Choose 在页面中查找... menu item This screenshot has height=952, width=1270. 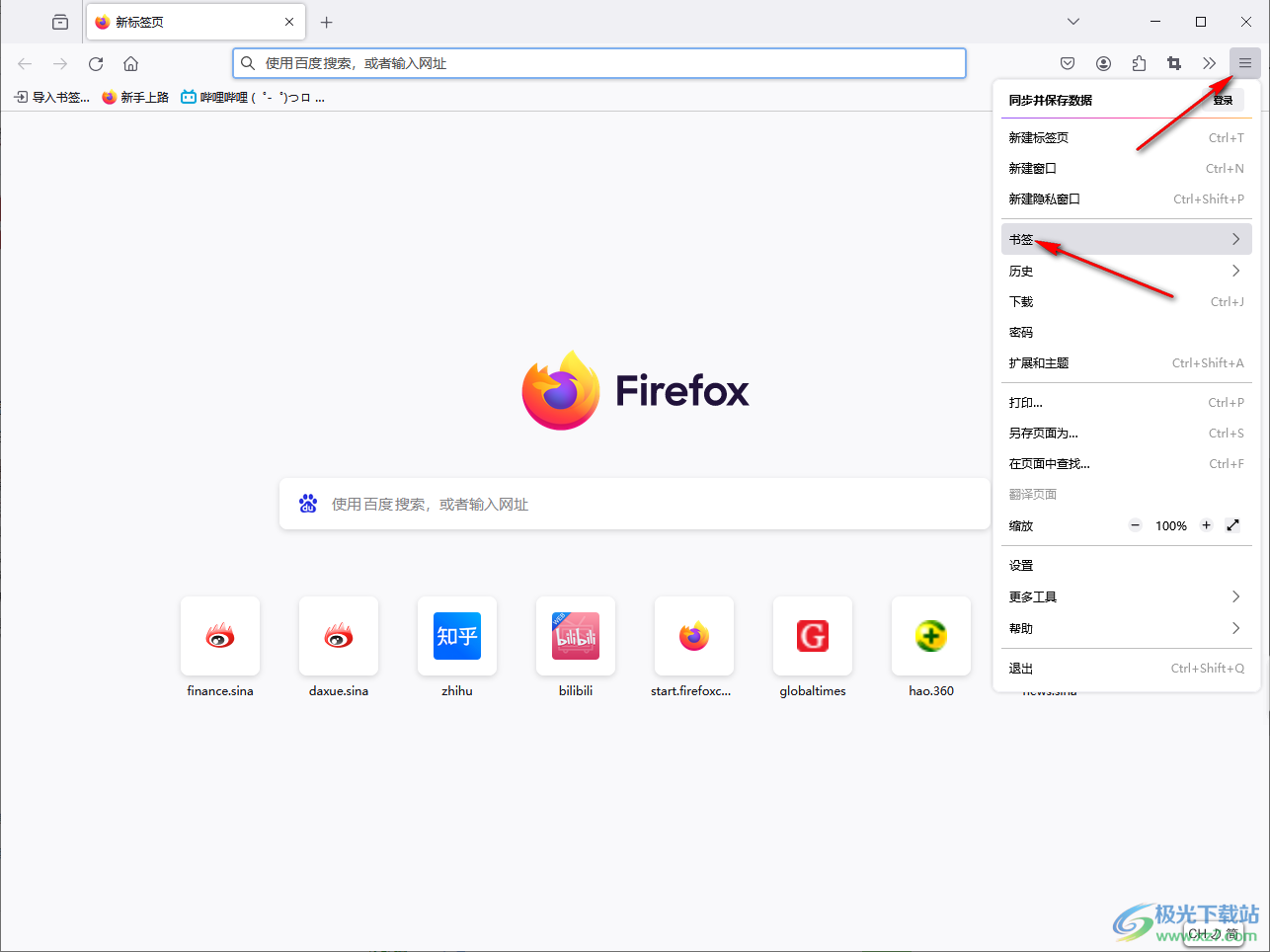(x=1126, y=463)
